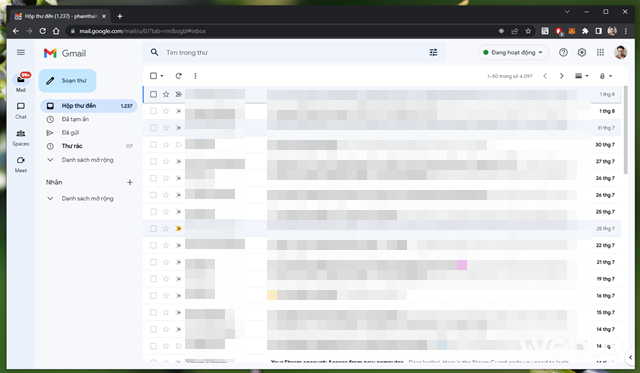Open Google account avatar in Gmail
The height and width of the screenshot is (373, 640).
click(x=620, y=52)
